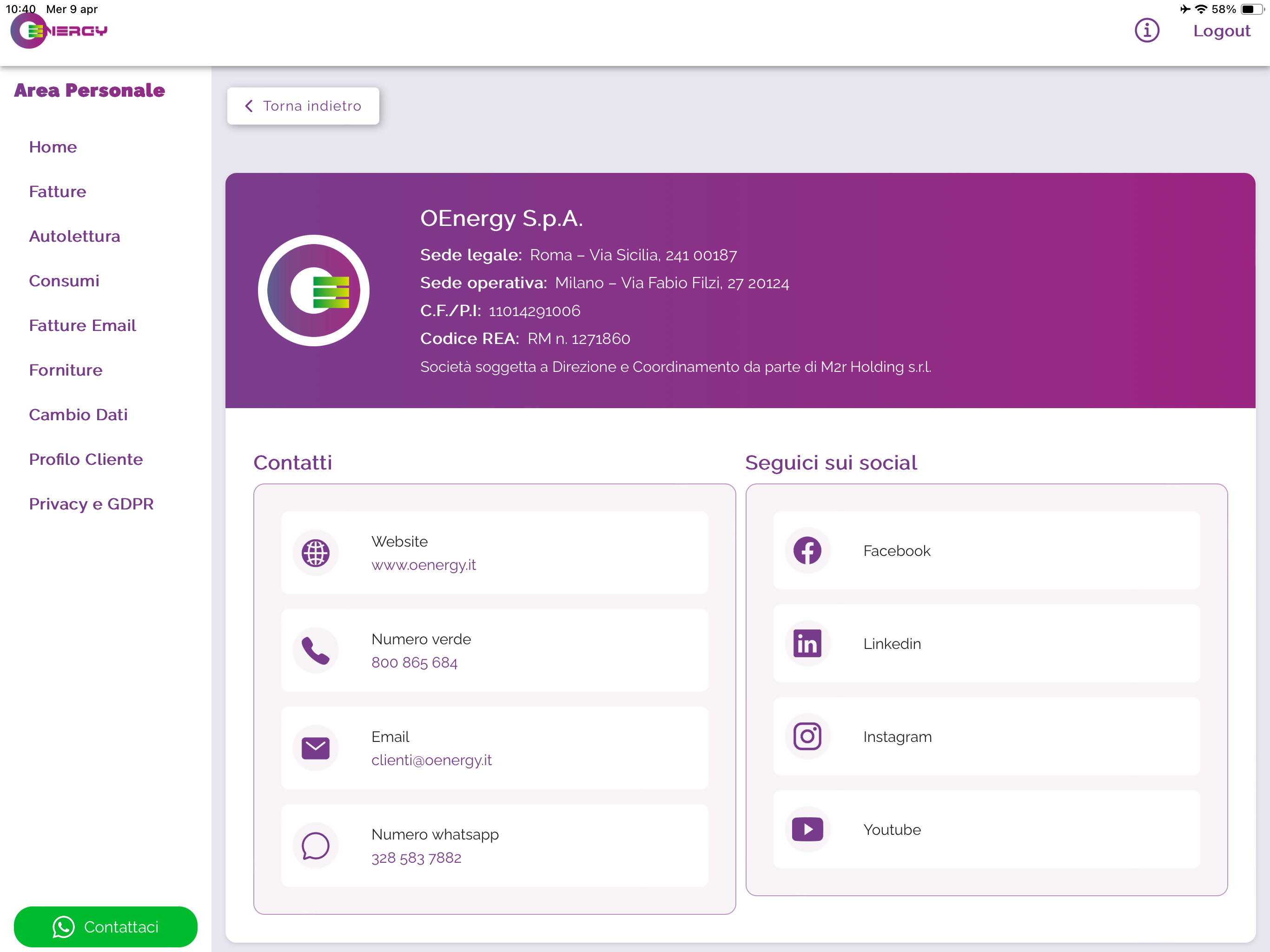Click the Area Personale heading

[90, 90]
